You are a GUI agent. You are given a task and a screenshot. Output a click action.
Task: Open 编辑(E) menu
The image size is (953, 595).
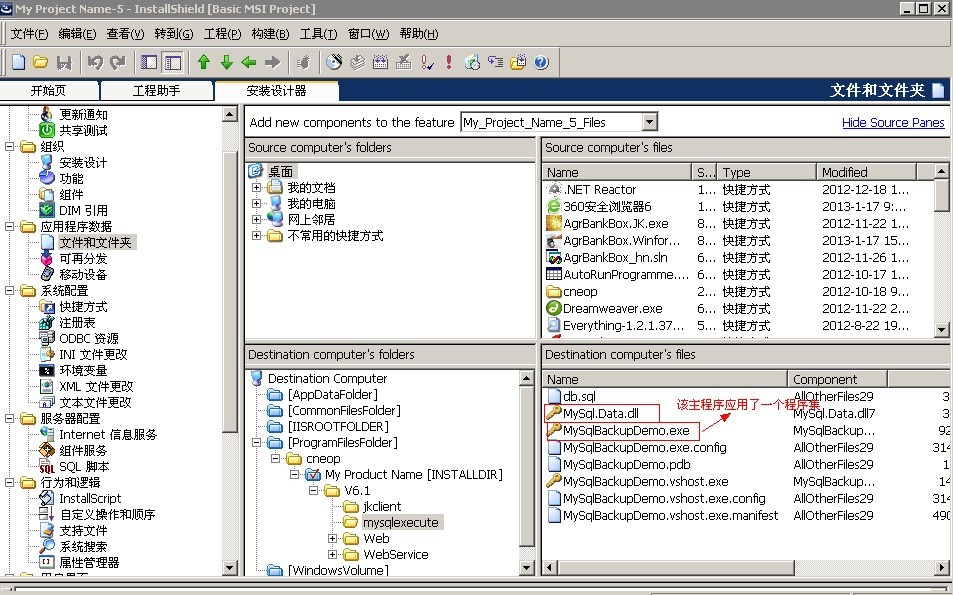(77, 34)
